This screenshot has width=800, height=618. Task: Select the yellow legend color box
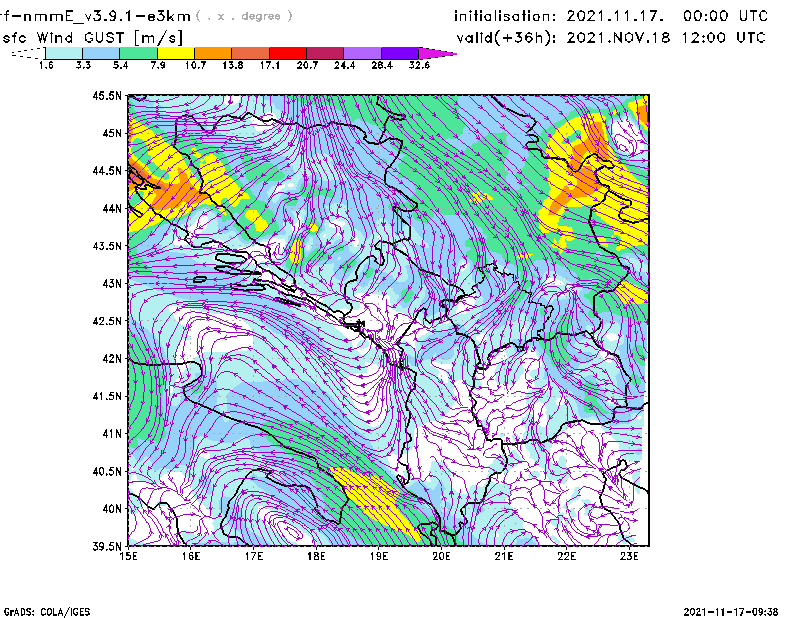pos(176,53)
